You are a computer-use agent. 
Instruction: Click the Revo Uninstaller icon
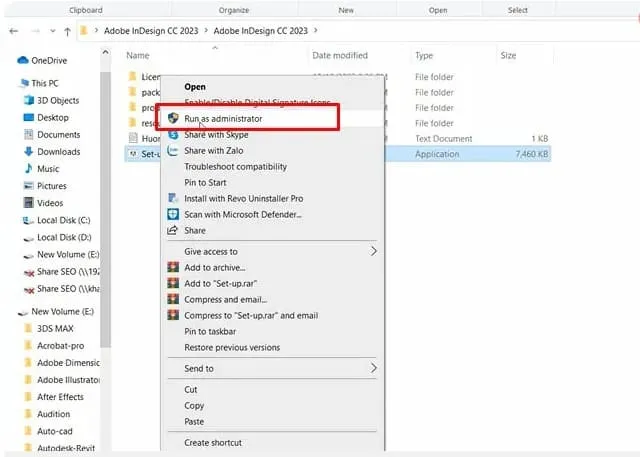[x=173, y=198]
